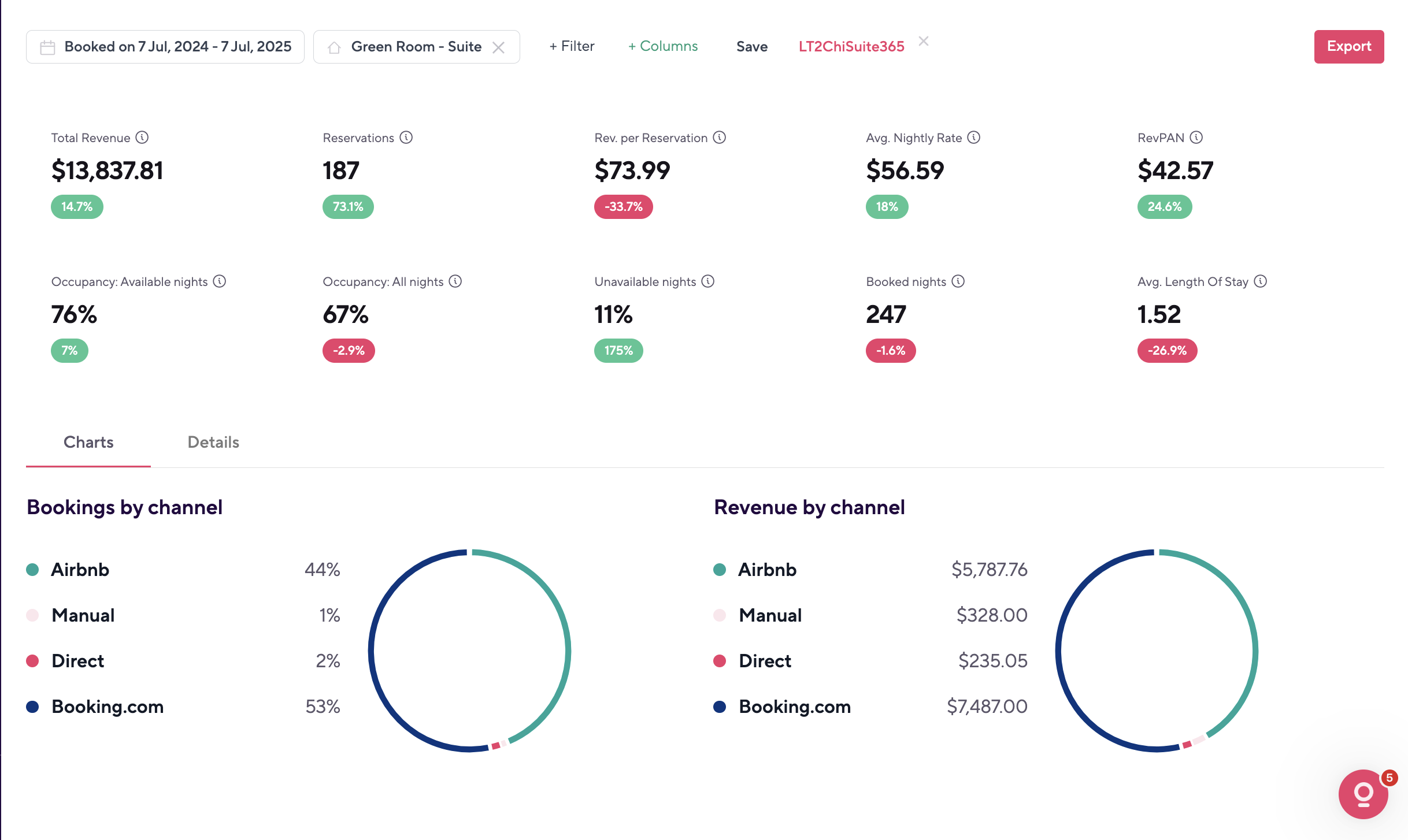Screen dimensions: 1408x840
Task: Remove the Green Room - Suite filter
Action: (498, 47)
